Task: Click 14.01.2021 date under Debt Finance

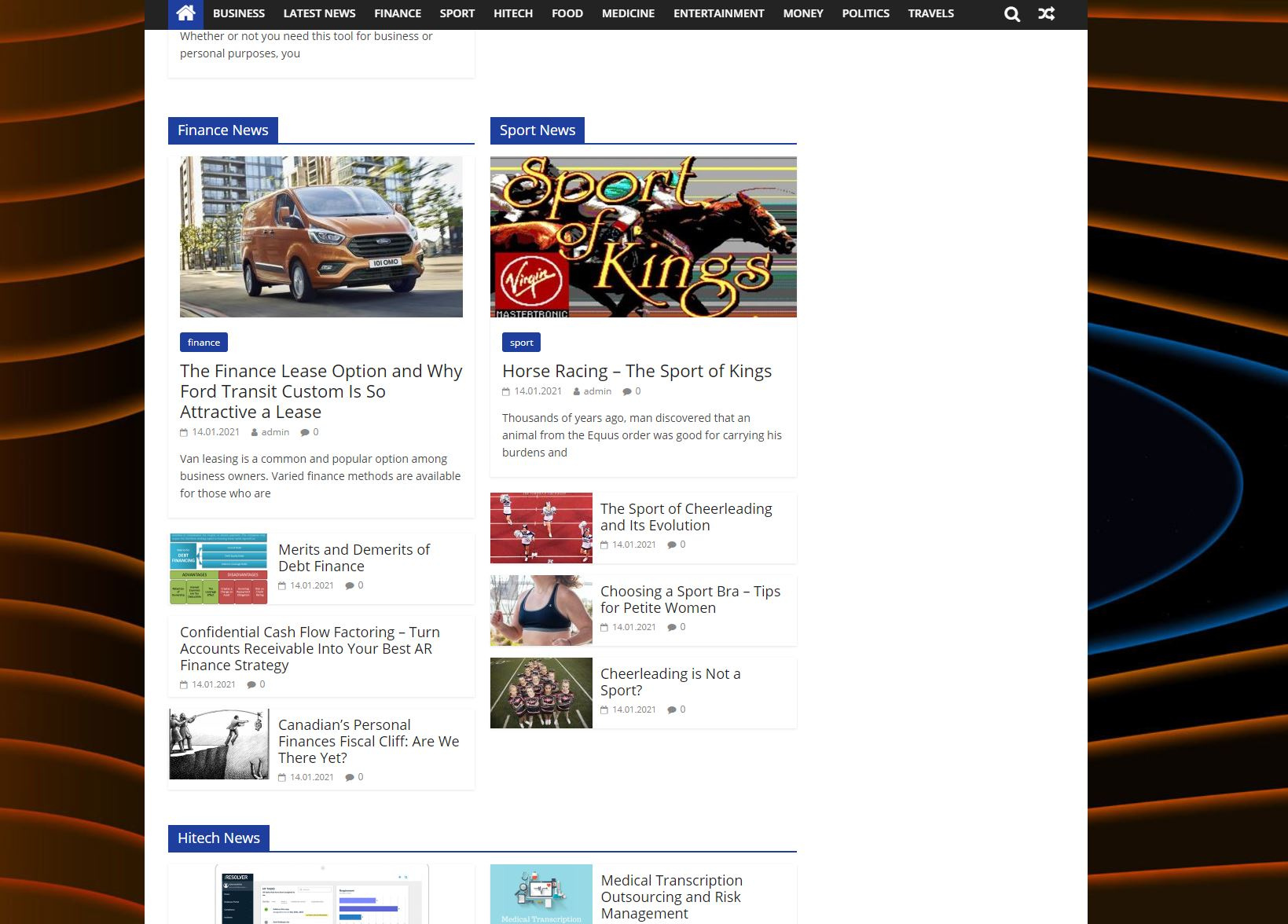Action: pyautogui.click(x=312, y=585)
